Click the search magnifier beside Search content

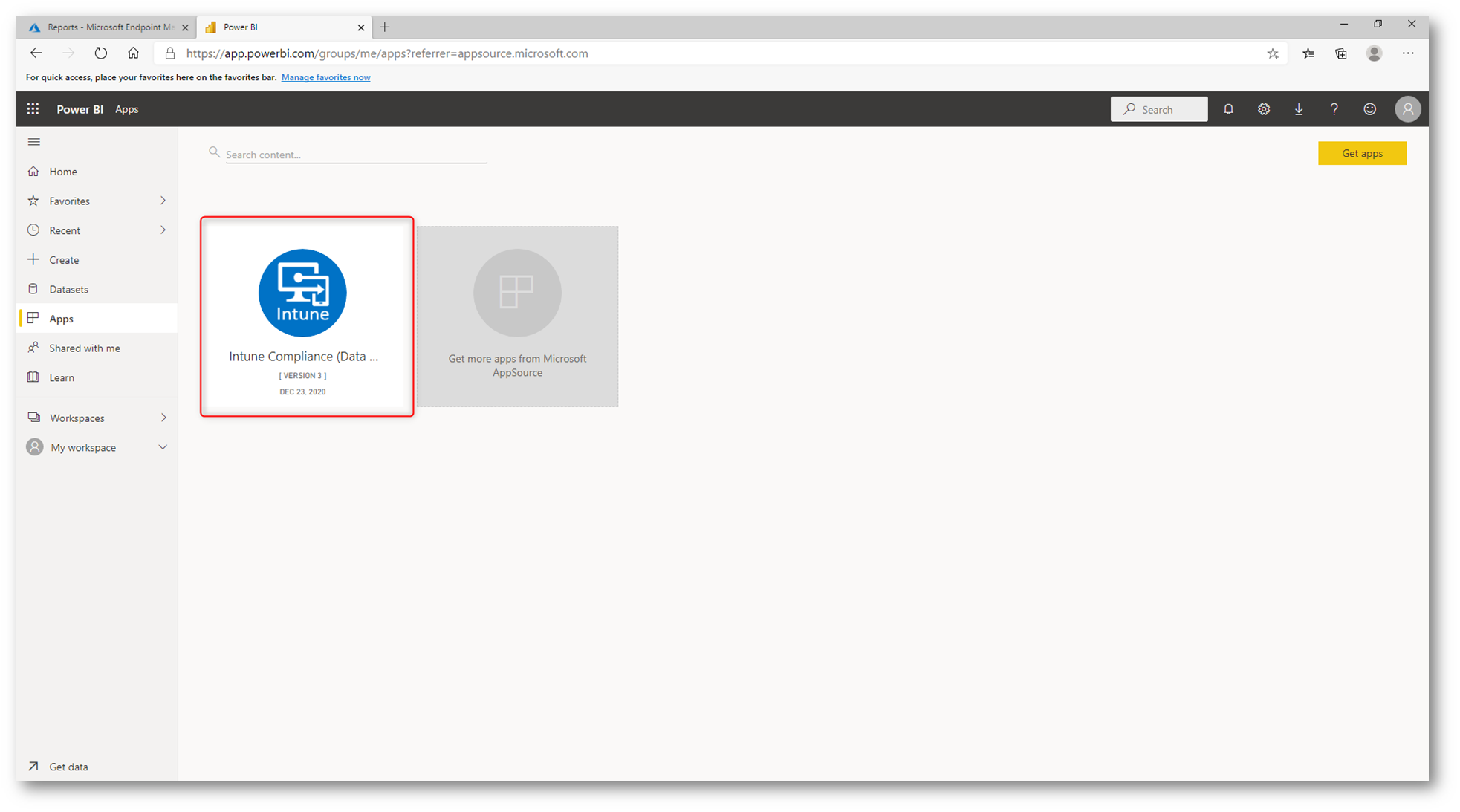pyautogui.click(x=214, y=153)
